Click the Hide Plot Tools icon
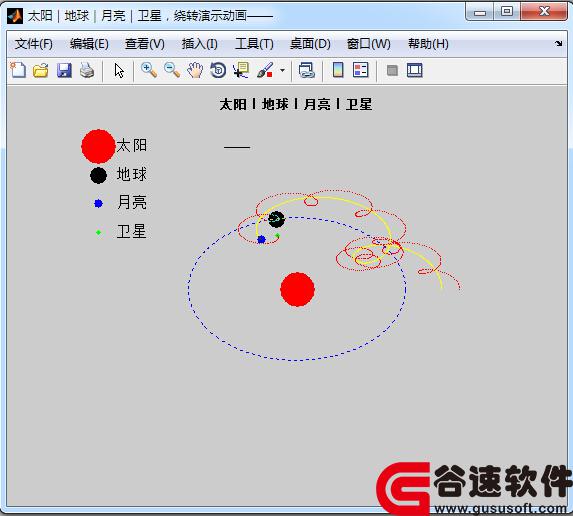Screen dimensions: 573x516 (x=392, y=70)
